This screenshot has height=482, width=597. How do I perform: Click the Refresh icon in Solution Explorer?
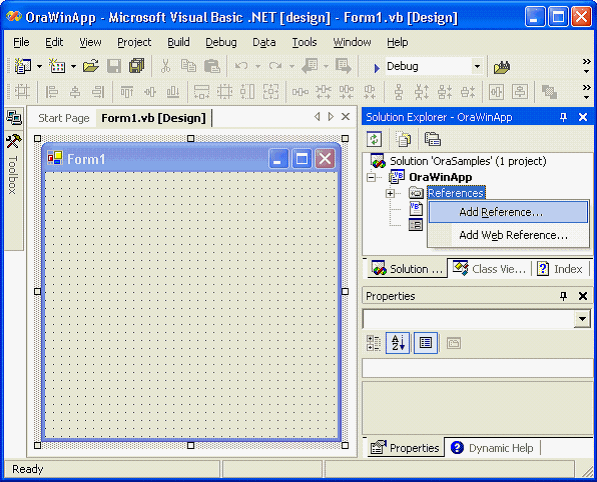pos(374,139)
